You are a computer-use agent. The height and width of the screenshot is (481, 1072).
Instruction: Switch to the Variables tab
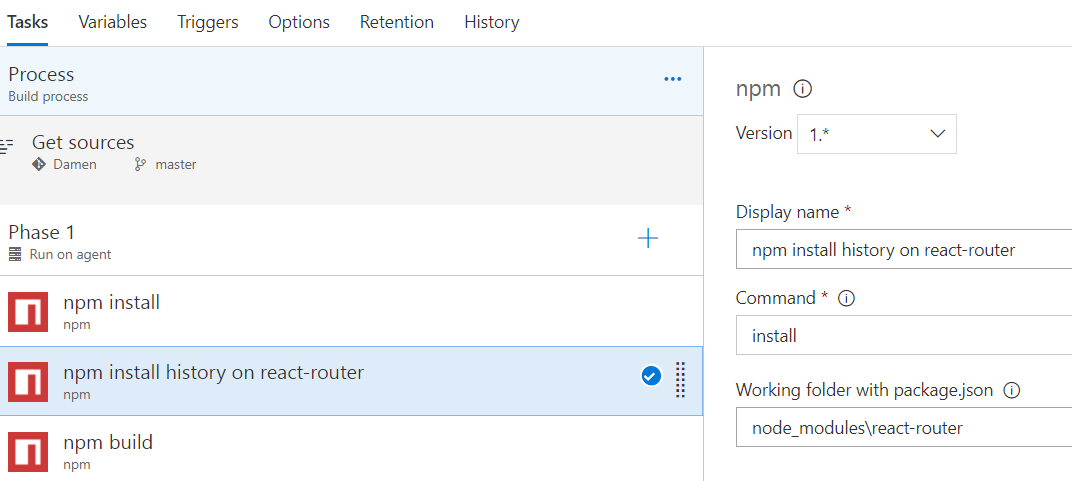click(112, 22)
